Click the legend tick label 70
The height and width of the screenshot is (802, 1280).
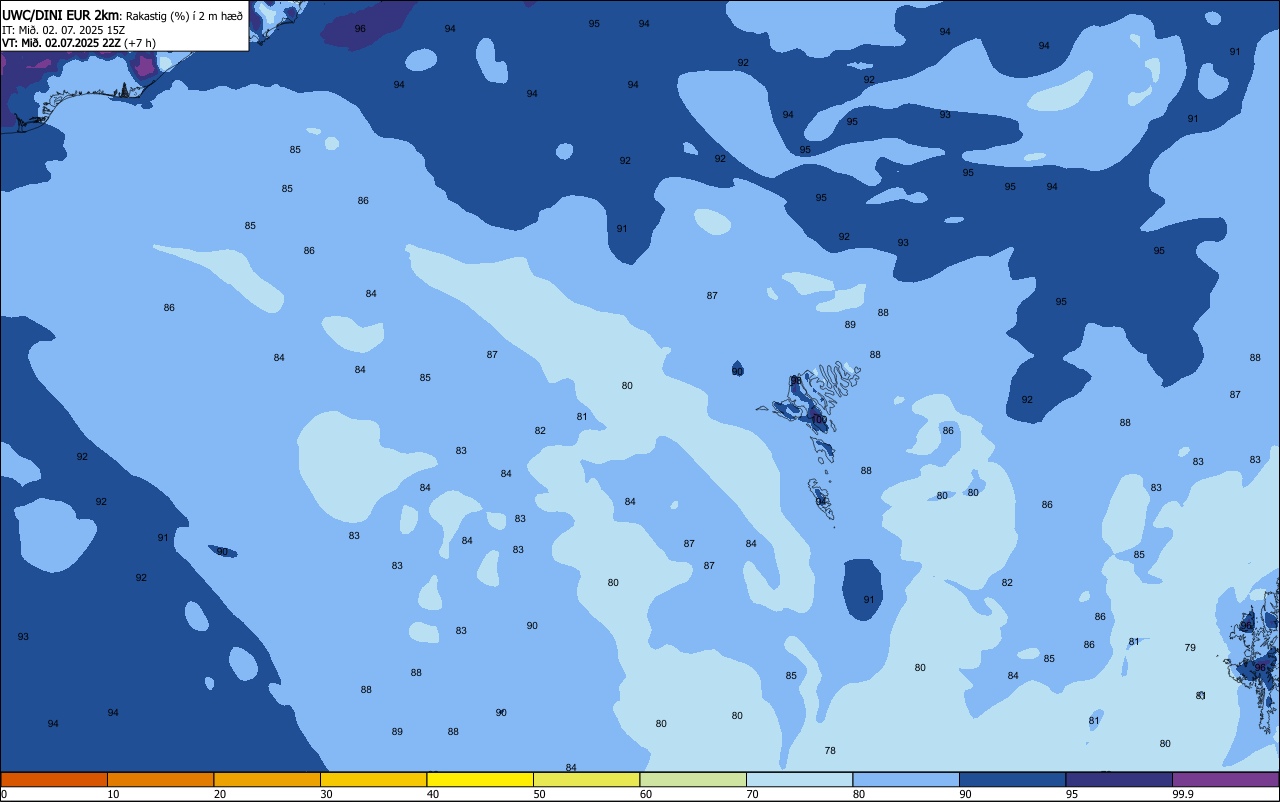pos(752,794)
